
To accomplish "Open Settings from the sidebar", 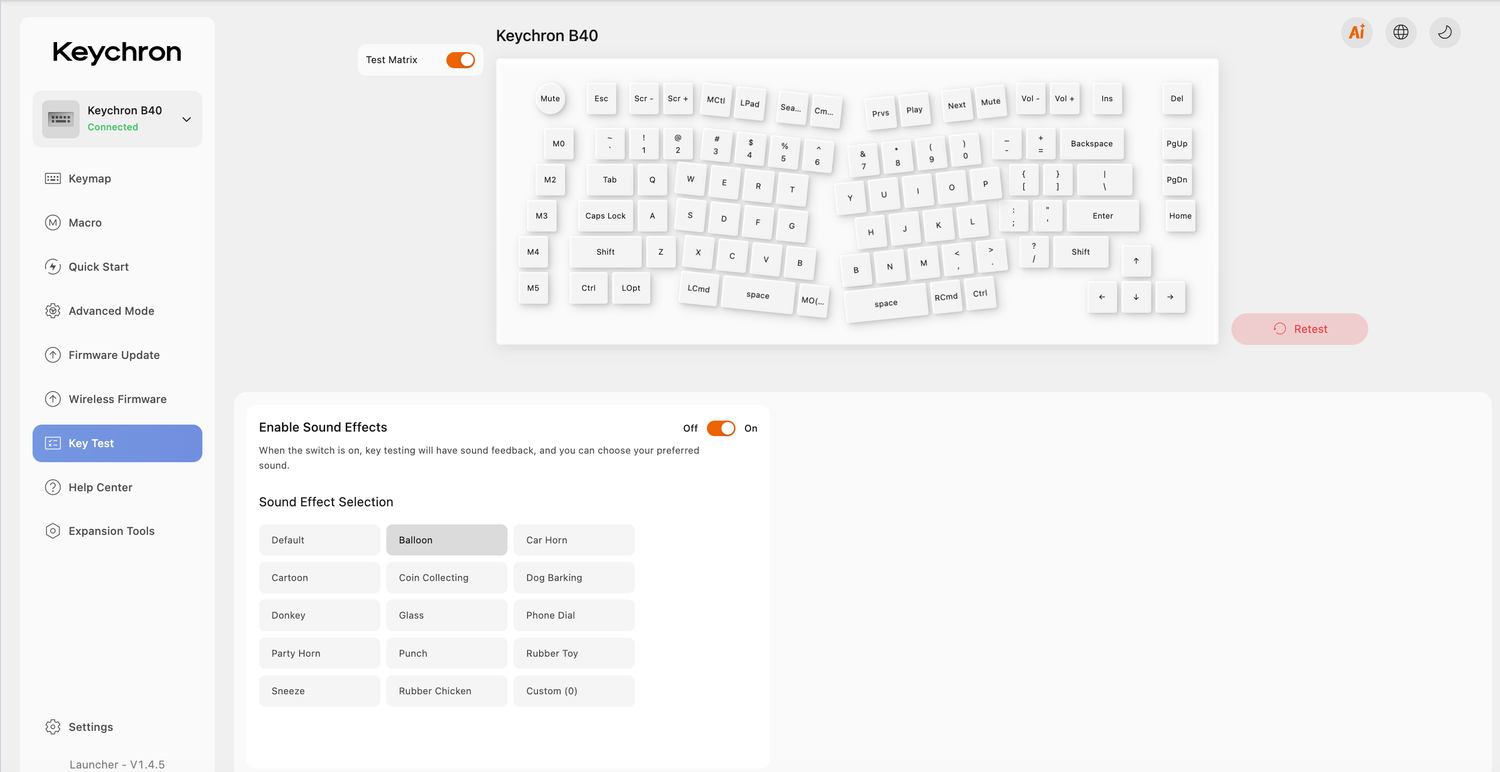I will click(117, 727).
